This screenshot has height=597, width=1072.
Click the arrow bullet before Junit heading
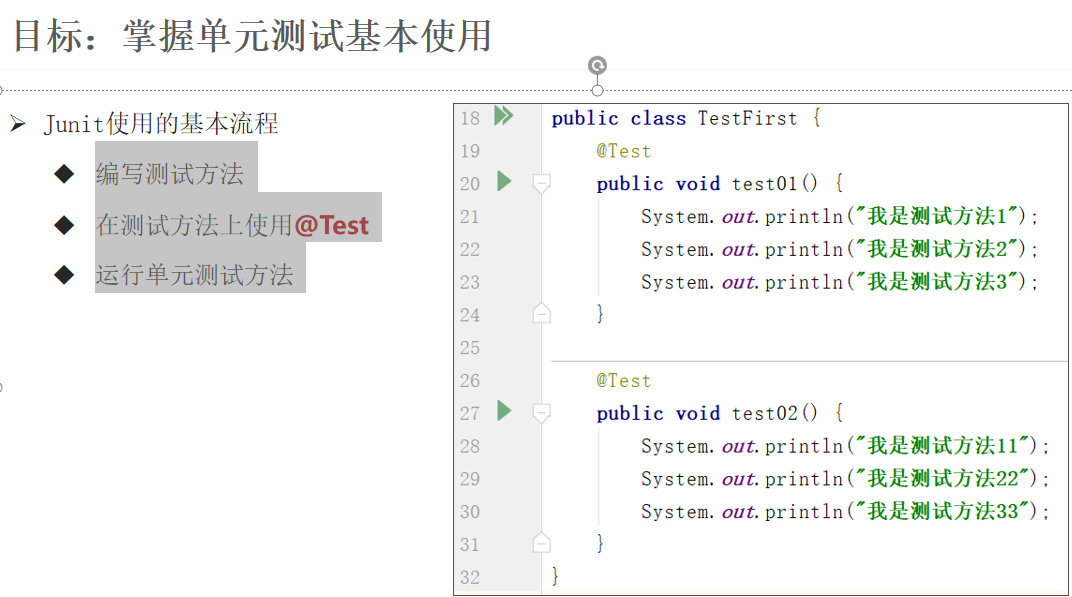18,124
